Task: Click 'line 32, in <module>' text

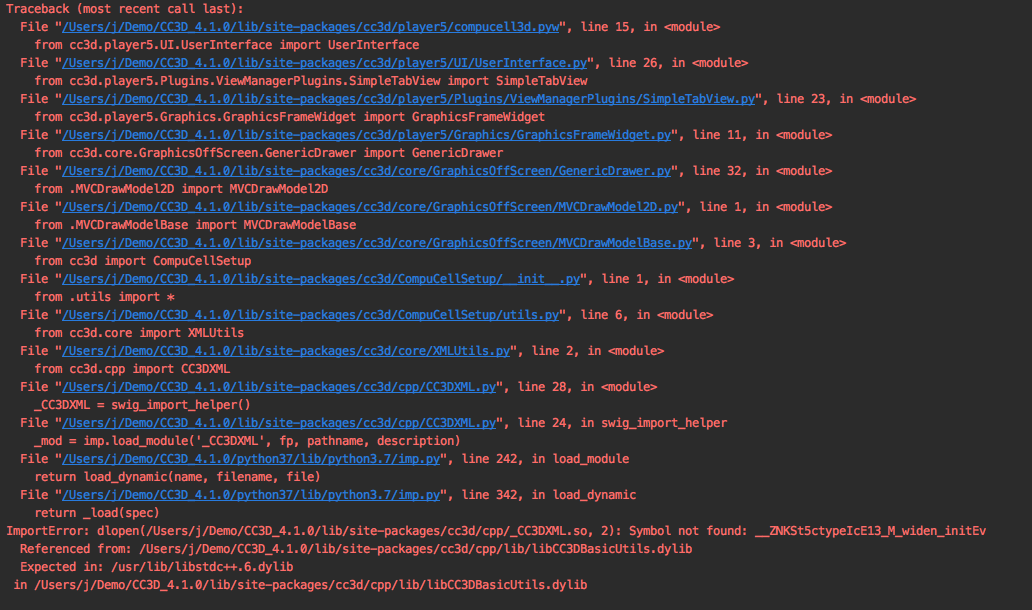Action: [x=762, y=171]
